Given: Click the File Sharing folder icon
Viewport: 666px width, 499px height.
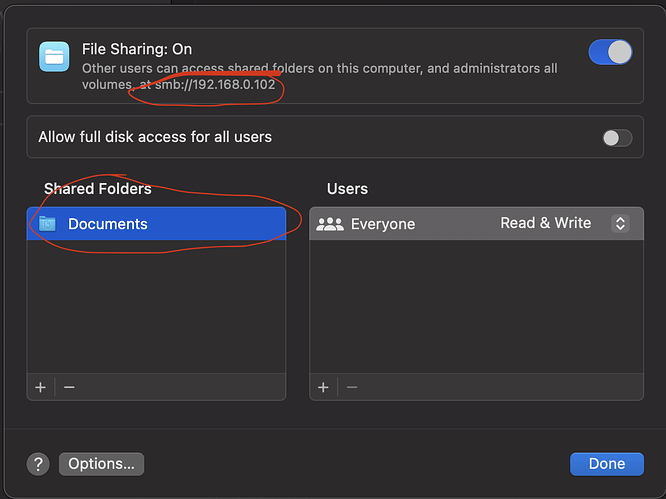Looking at the screenshot, I should pos(54,56).
